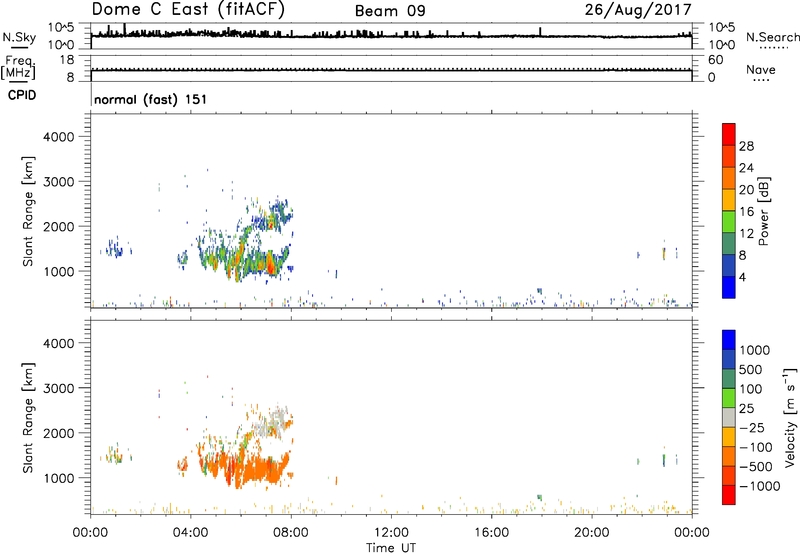Click the "28" label on power colorbar
800x554 pixels.
(746, 146)
